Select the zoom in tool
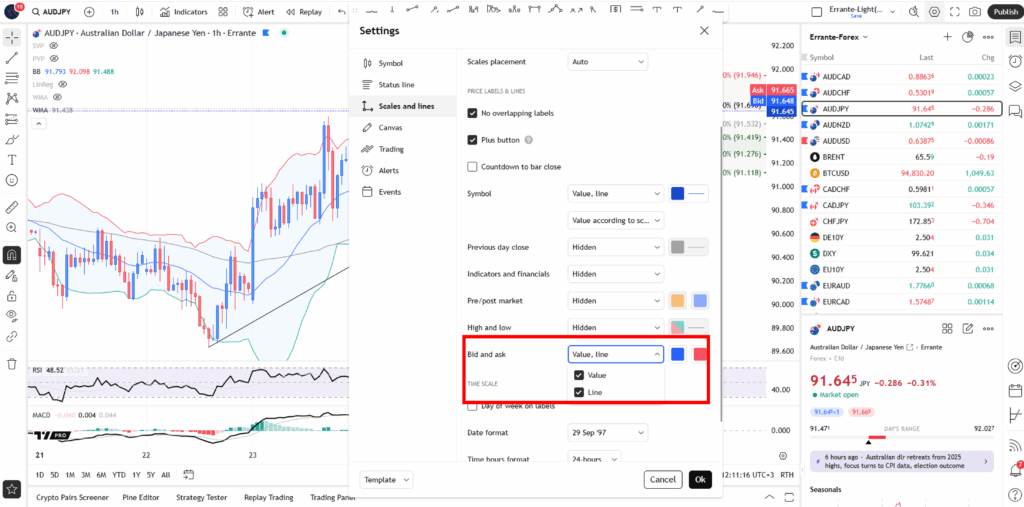The width and height of the screenshot is (1024, 507). pyautogui.click(x=11, y=227)
